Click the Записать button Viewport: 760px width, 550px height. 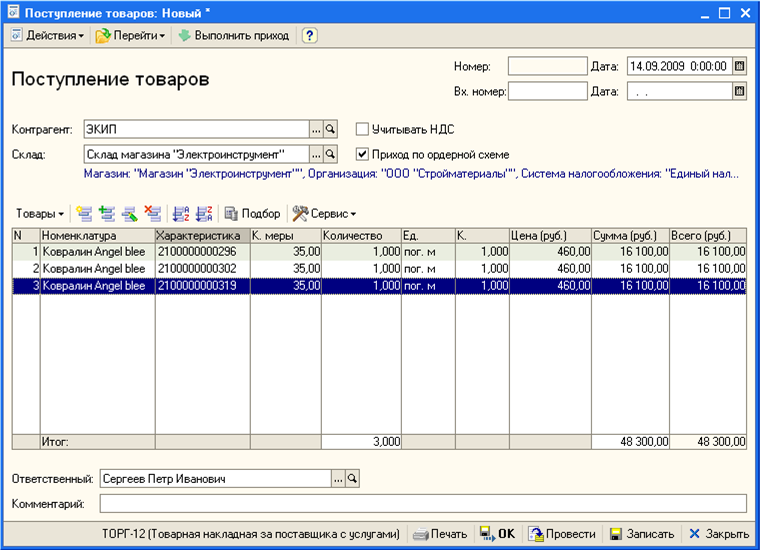[642, 534]
